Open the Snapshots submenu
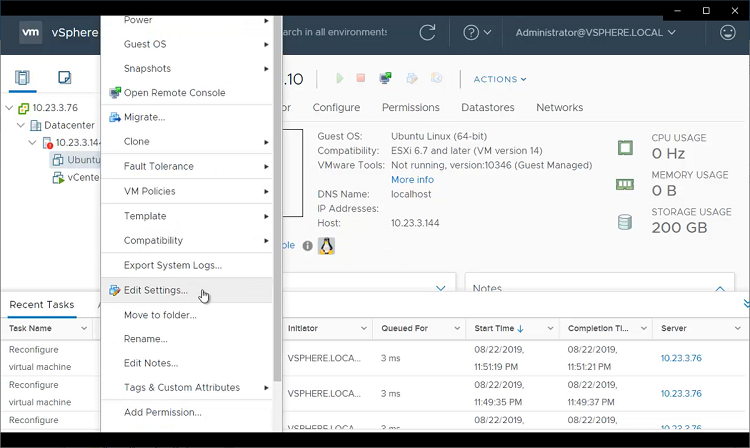 (x=187, y=68)
